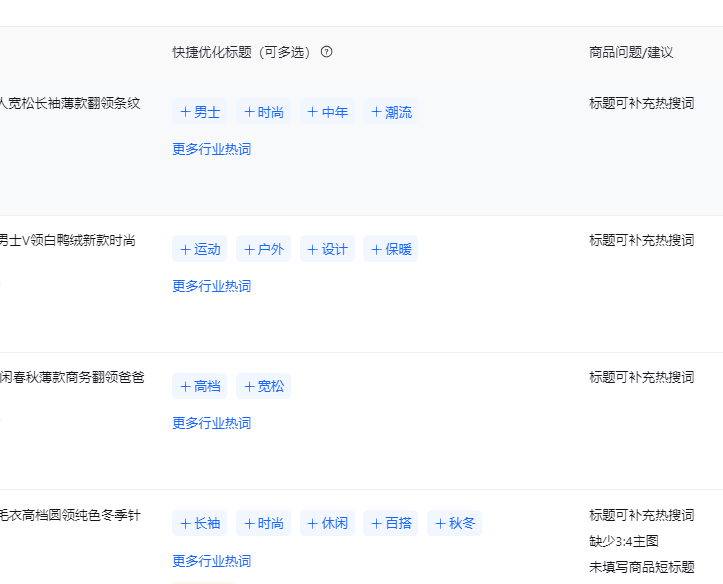Add the 秋冬 keyword tag

tap(455, 523)
